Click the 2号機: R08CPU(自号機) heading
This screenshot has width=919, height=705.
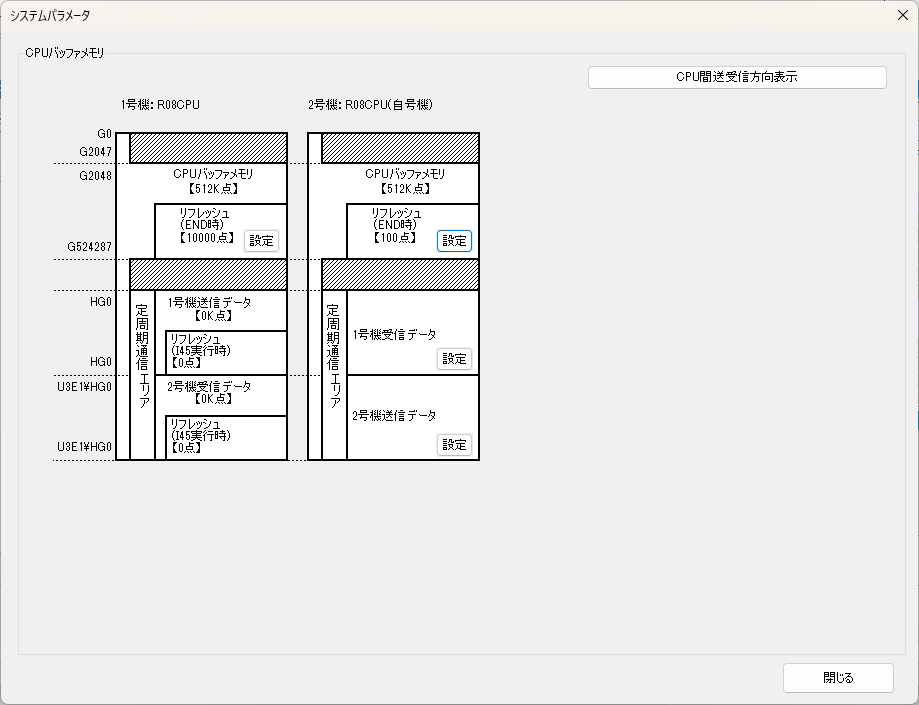pyautogui.click(x=370, y=104)
